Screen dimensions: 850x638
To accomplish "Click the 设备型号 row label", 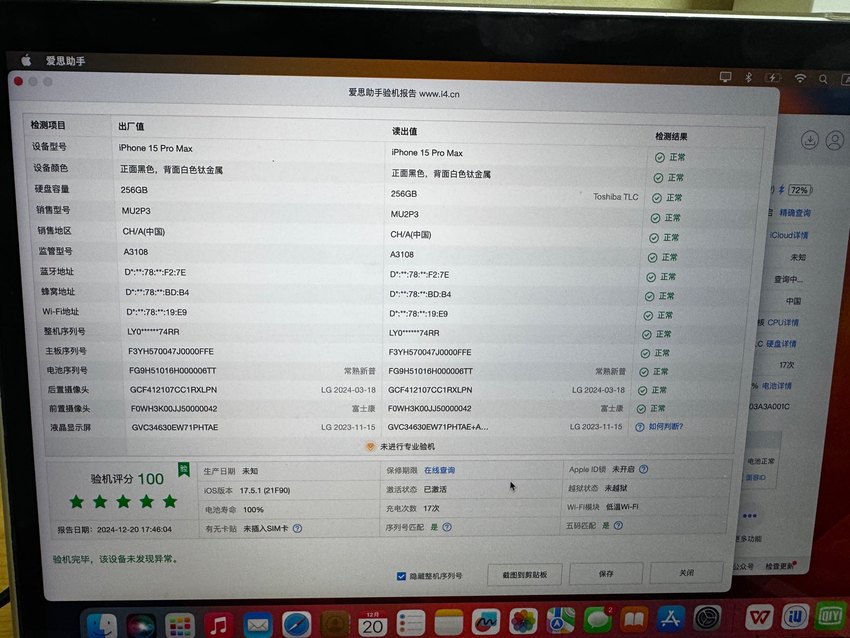I will [49, 146].
